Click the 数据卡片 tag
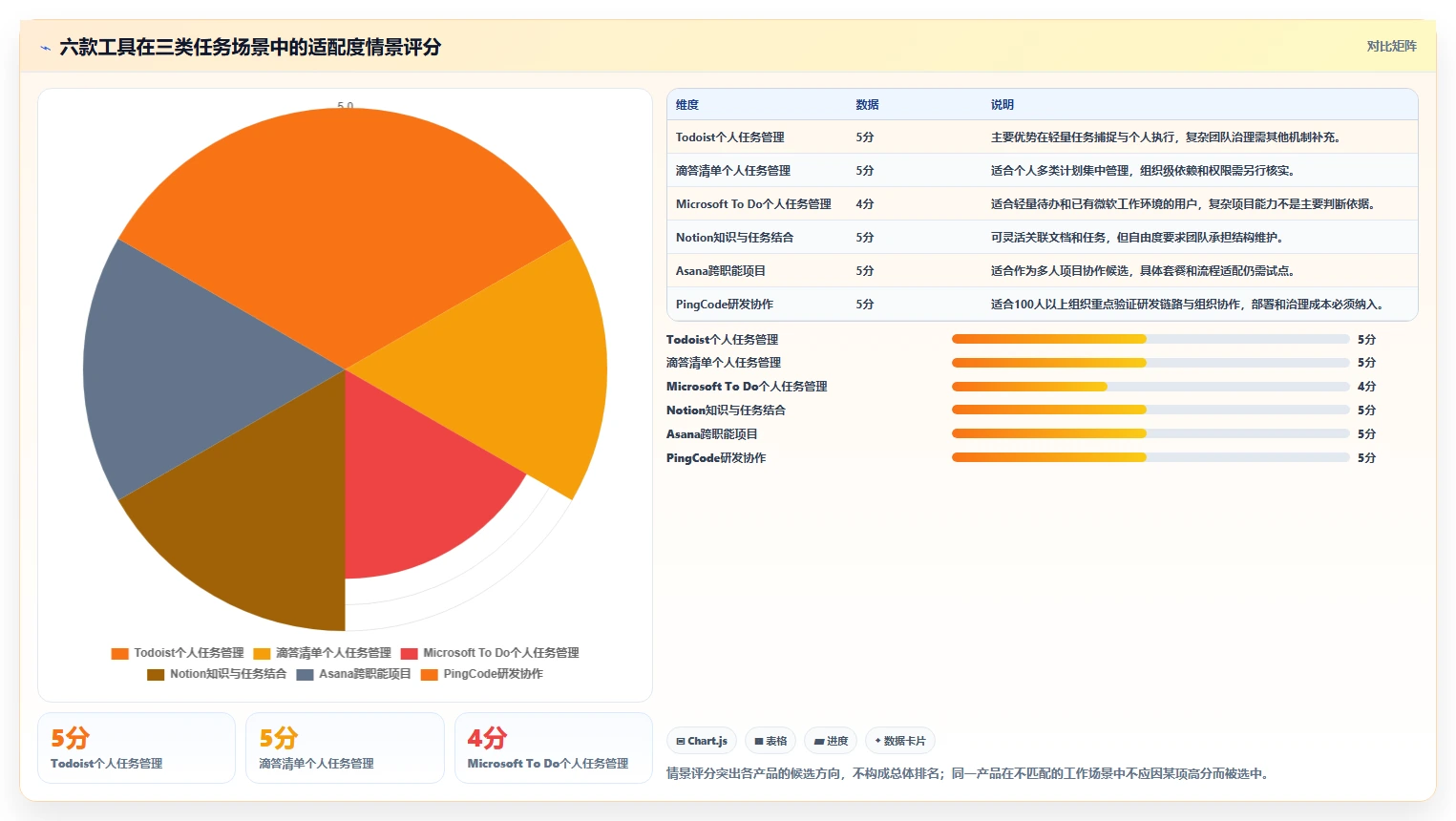 click(x=900, y=741)
